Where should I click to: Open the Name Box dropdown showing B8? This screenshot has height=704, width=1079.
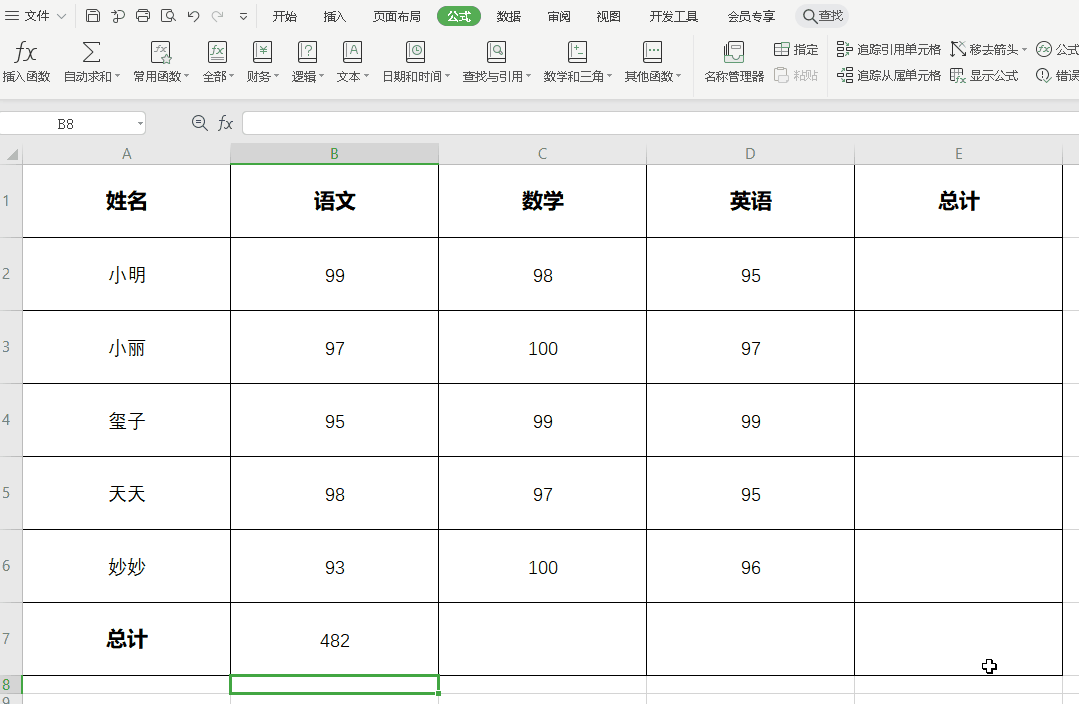coord(139,122)
